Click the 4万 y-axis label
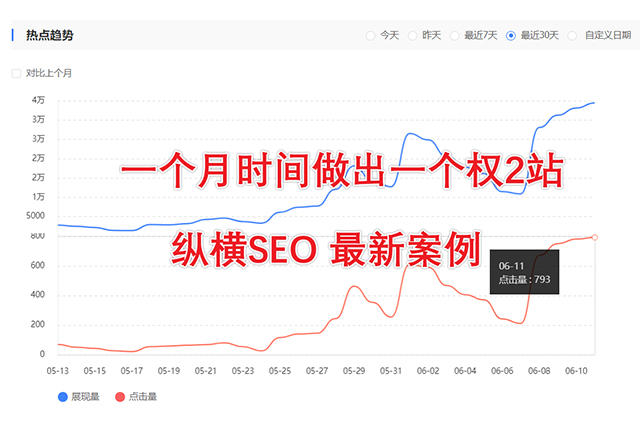Screen dimensions: 640x426 [38, 100]
